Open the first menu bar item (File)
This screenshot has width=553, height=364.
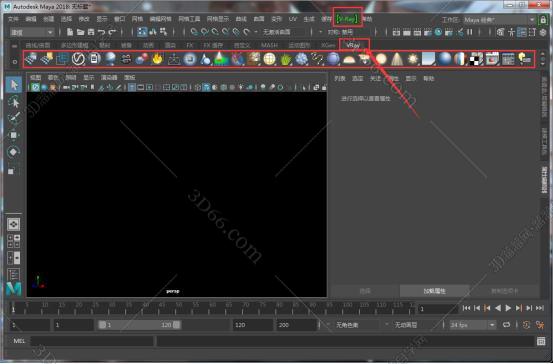[13, 19]
